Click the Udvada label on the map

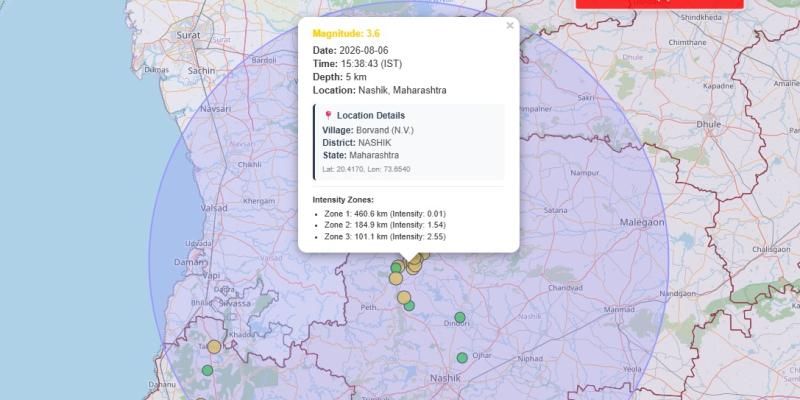pyautogui.click(x=198, y=243)
